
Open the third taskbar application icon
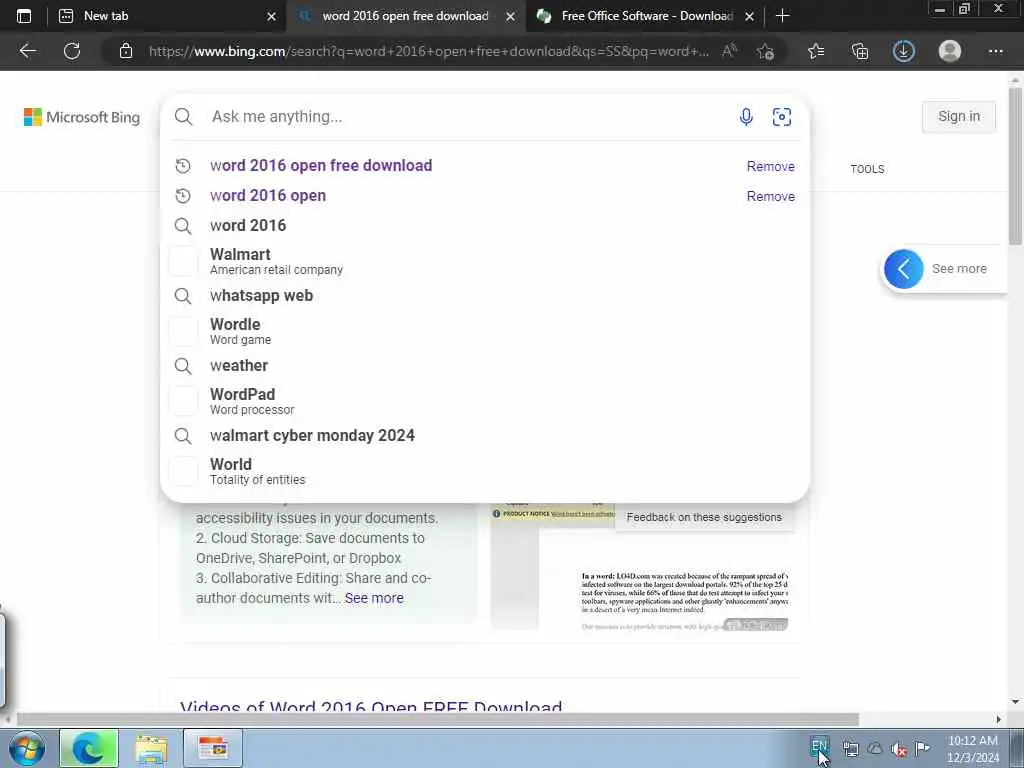tap(213, 748)
